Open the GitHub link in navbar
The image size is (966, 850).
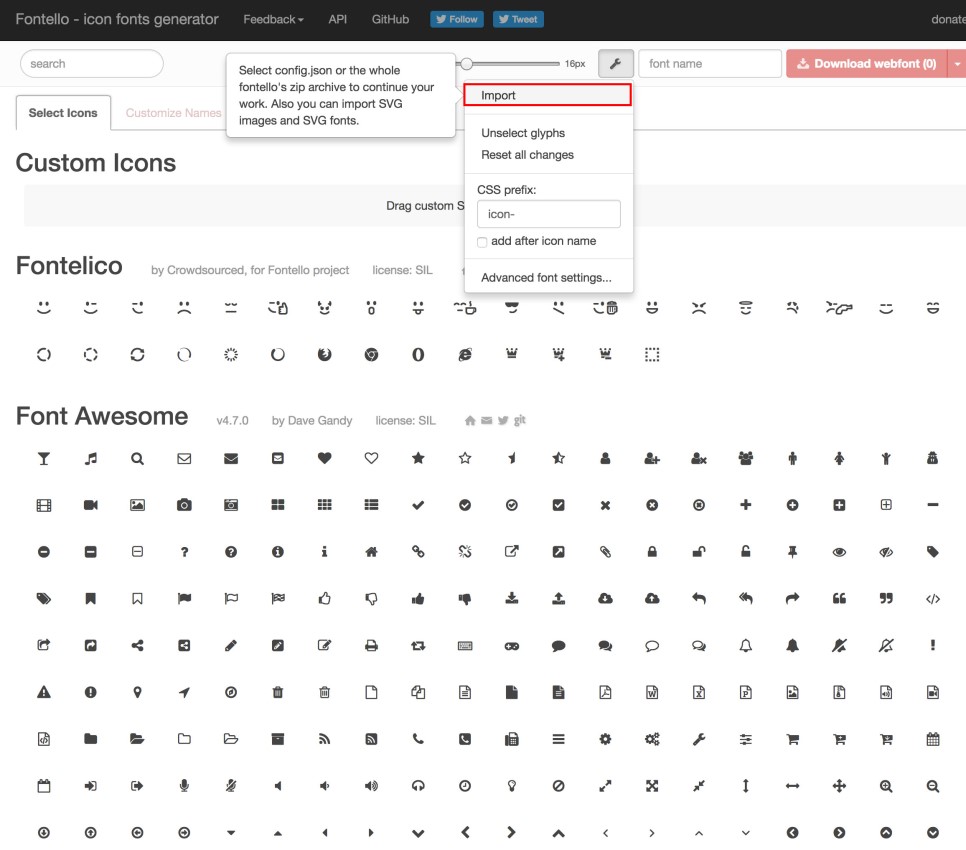point(390,19)
